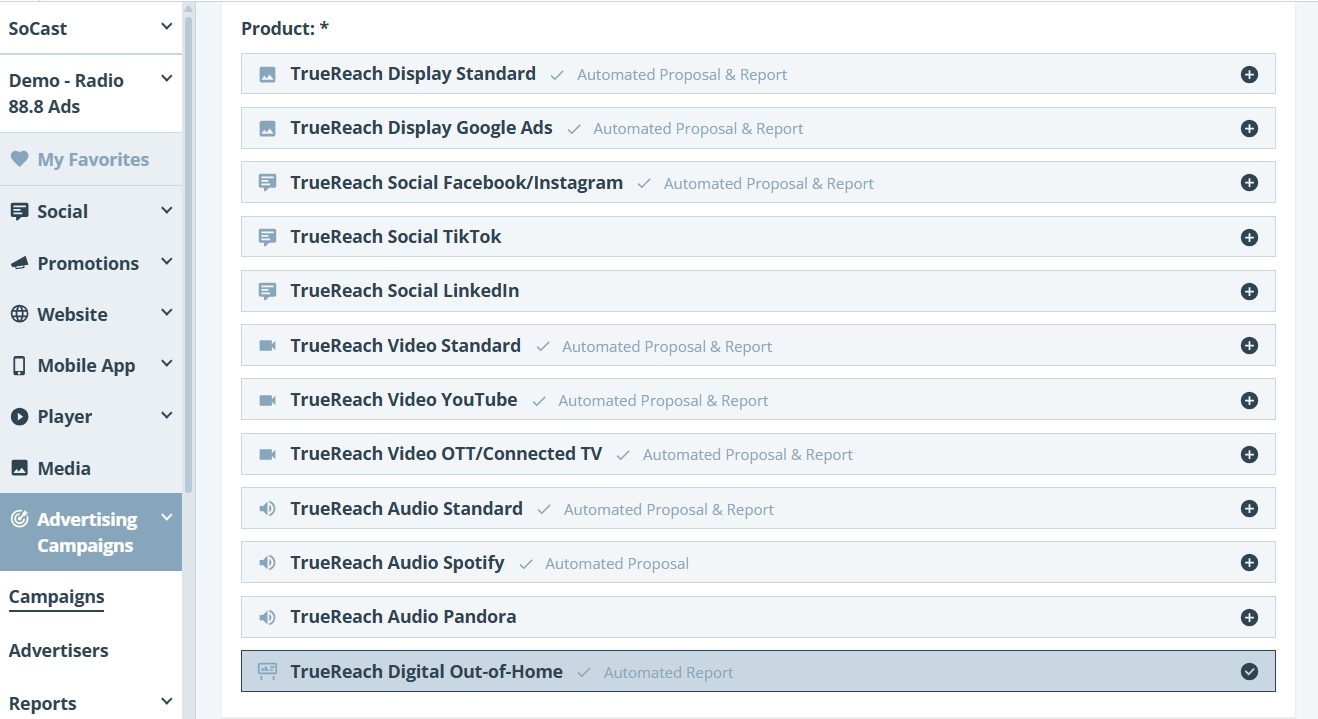1318x719 pixels.
Task: Open the Campaigns submenu item
Action: coord(57,597)
